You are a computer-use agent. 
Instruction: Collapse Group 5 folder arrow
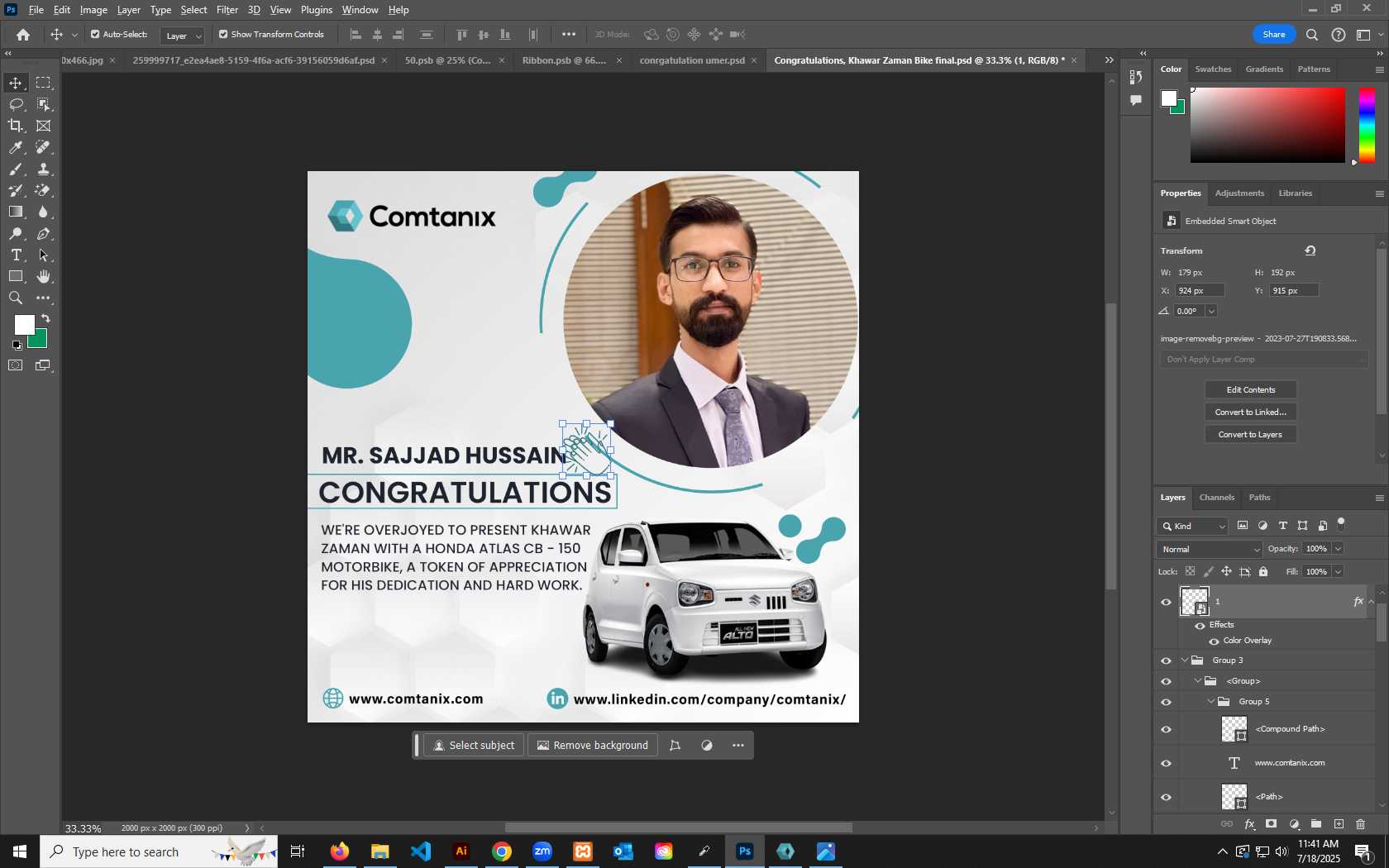click(x=1211, y=702)
